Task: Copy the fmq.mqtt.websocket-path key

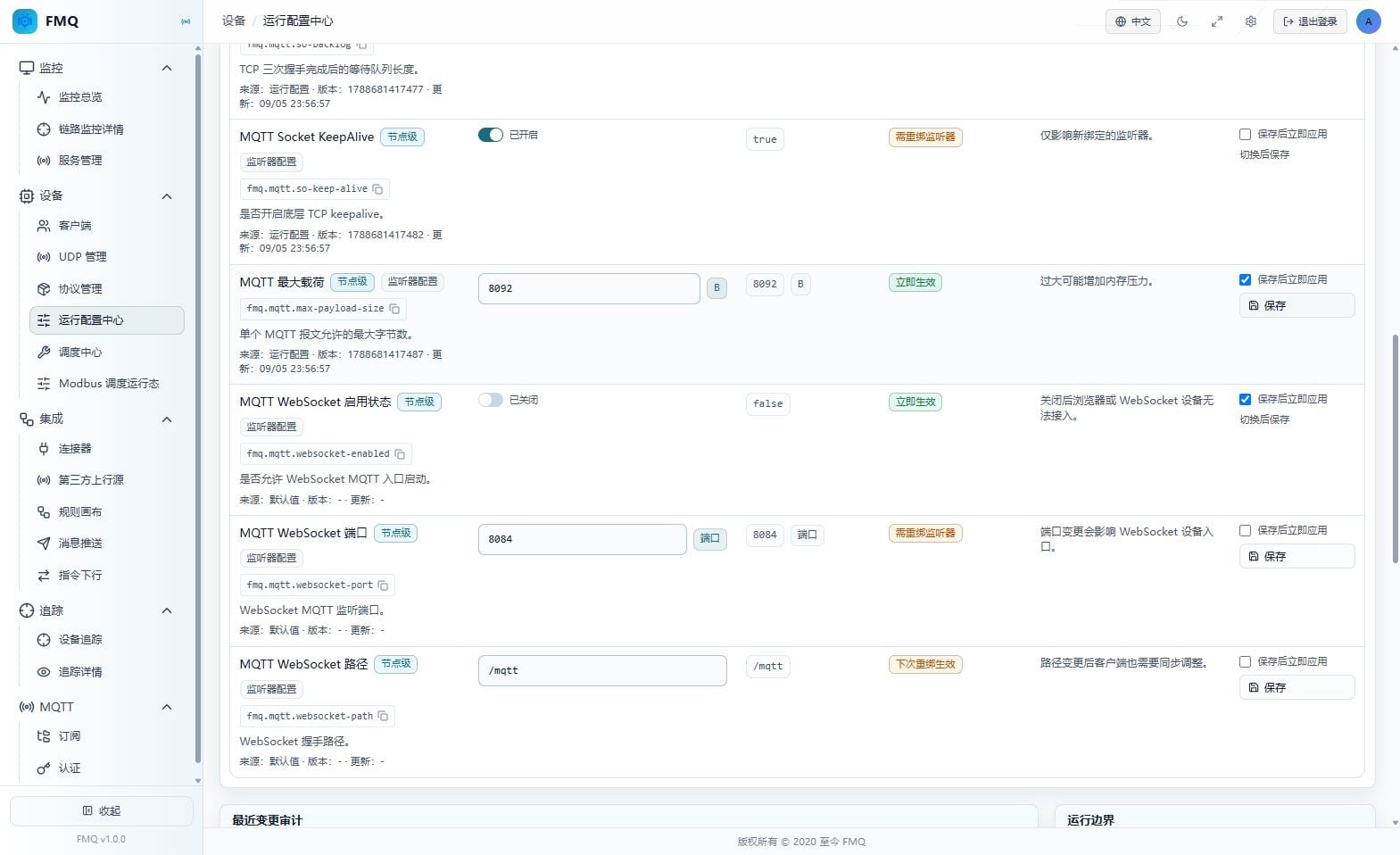Action: click(x=383, y=717)
